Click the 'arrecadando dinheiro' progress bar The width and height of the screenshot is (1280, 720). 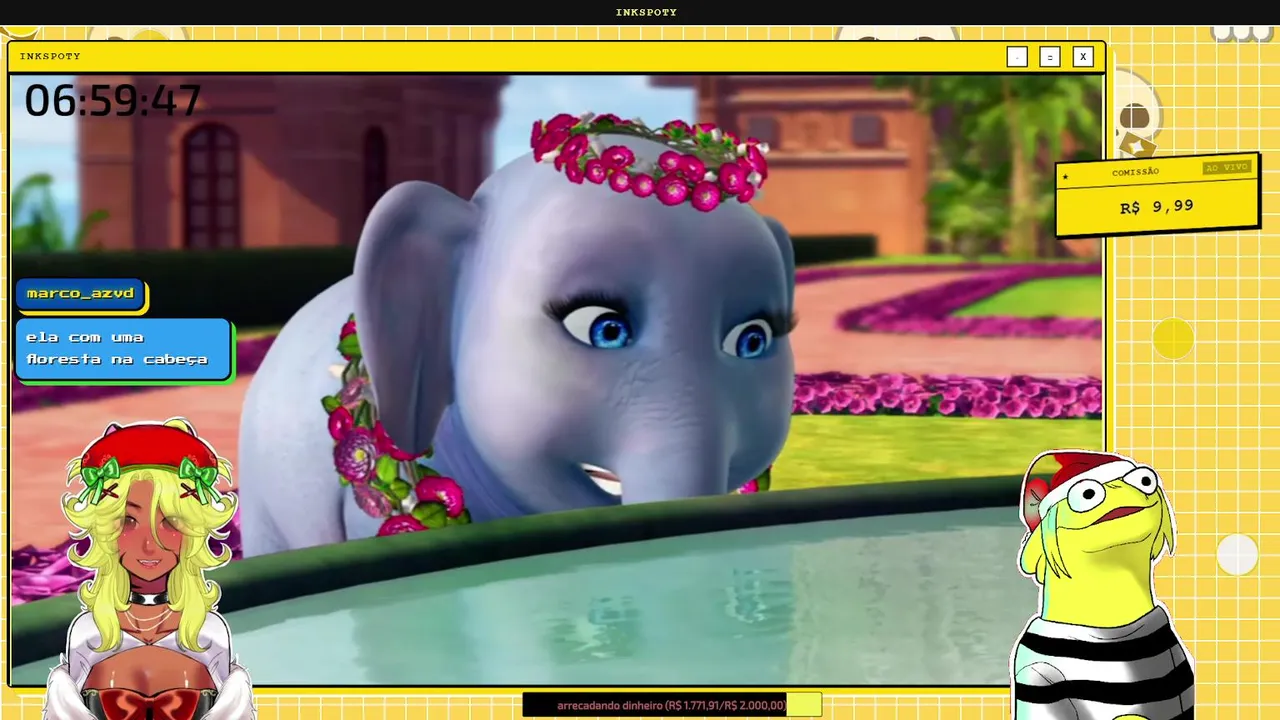click(672, 705)
